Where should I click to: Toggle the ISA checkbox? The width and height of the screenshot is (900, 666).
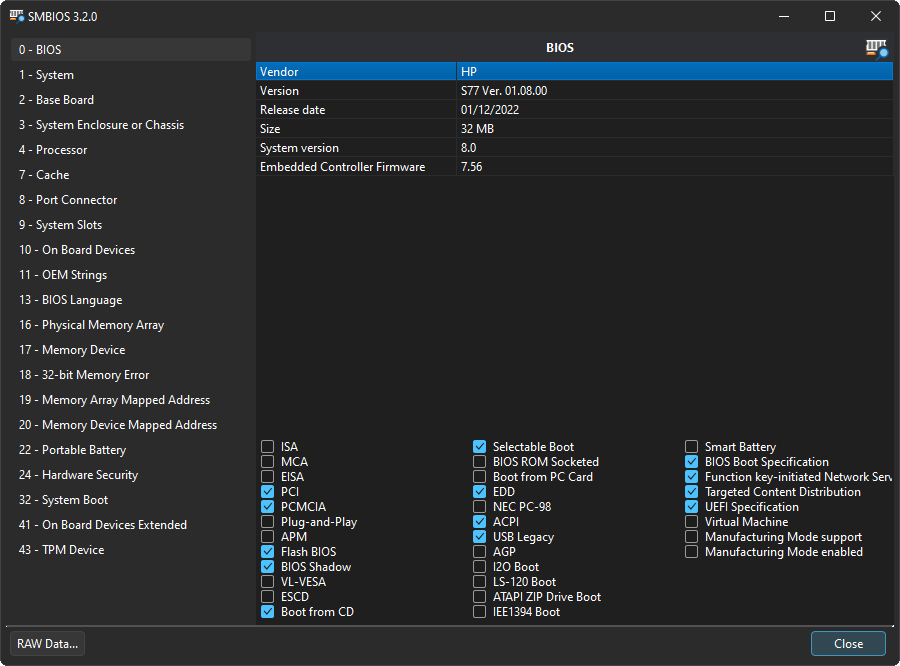(x=267, y=447)
